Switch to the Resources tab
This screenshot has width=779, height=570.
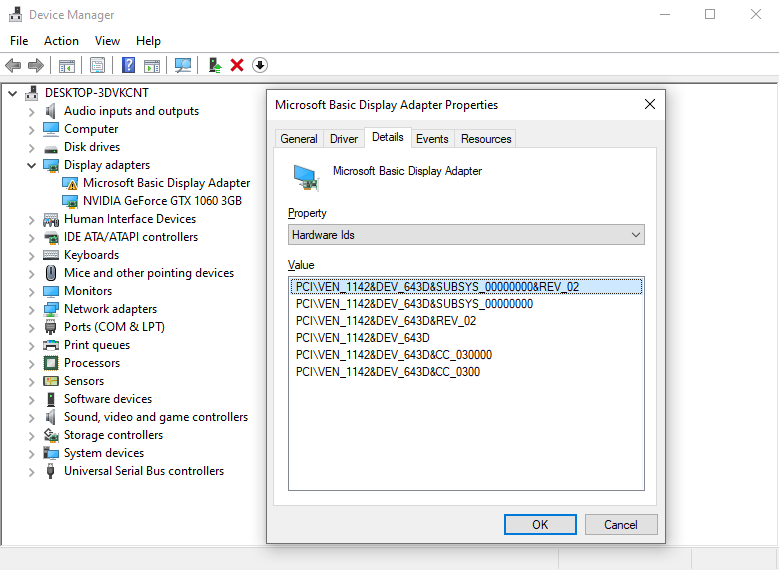point(486,139)
